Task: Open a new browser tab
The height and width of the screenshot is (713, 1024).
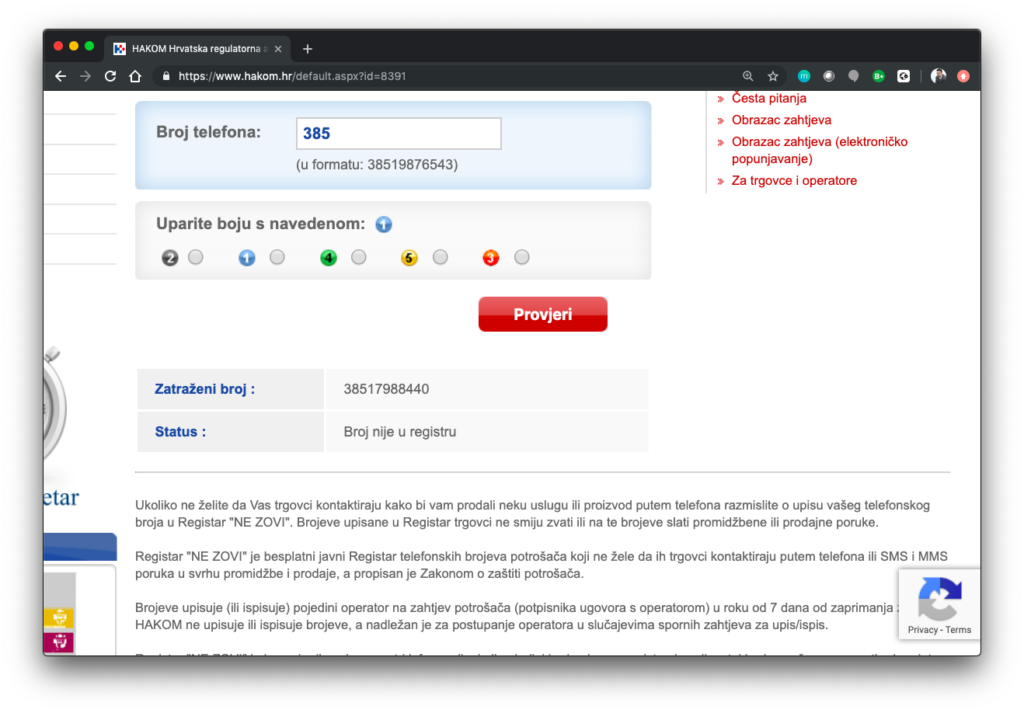Action: pos(307,49)
